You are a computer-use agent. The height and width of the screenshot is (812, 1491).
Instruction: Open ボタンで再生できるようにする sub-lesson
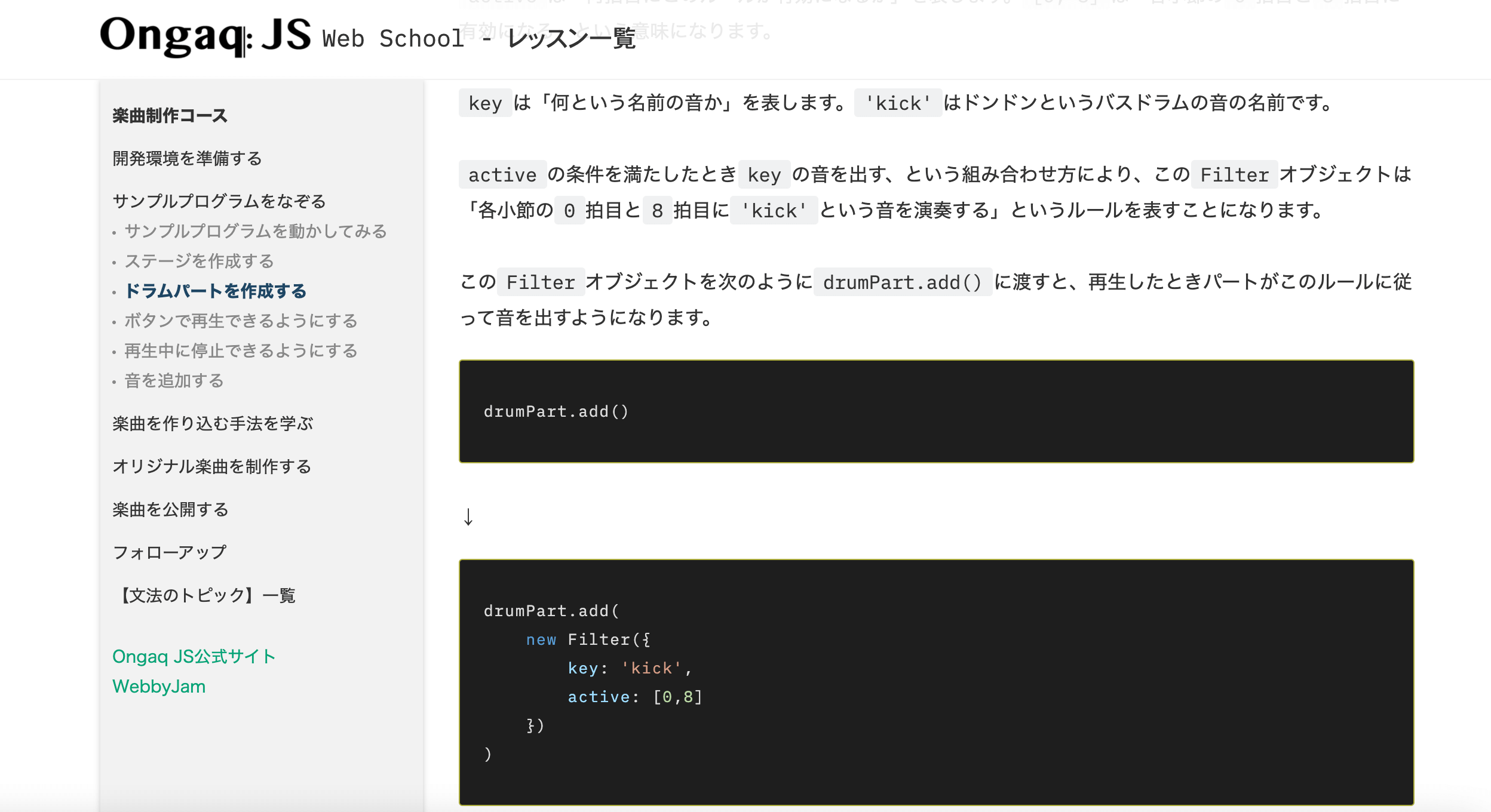(241, 321)
